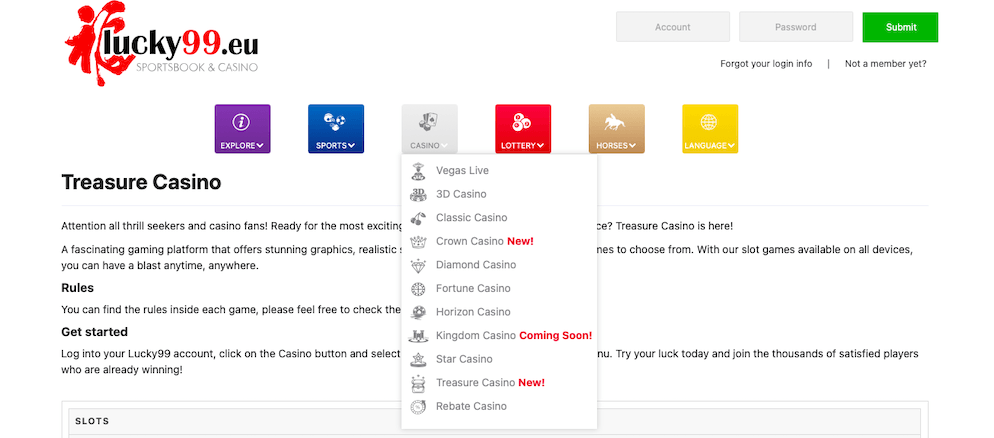Open Forgot your login info link
The height and width of the screenshot is (438, 994).
pos(766,64)
